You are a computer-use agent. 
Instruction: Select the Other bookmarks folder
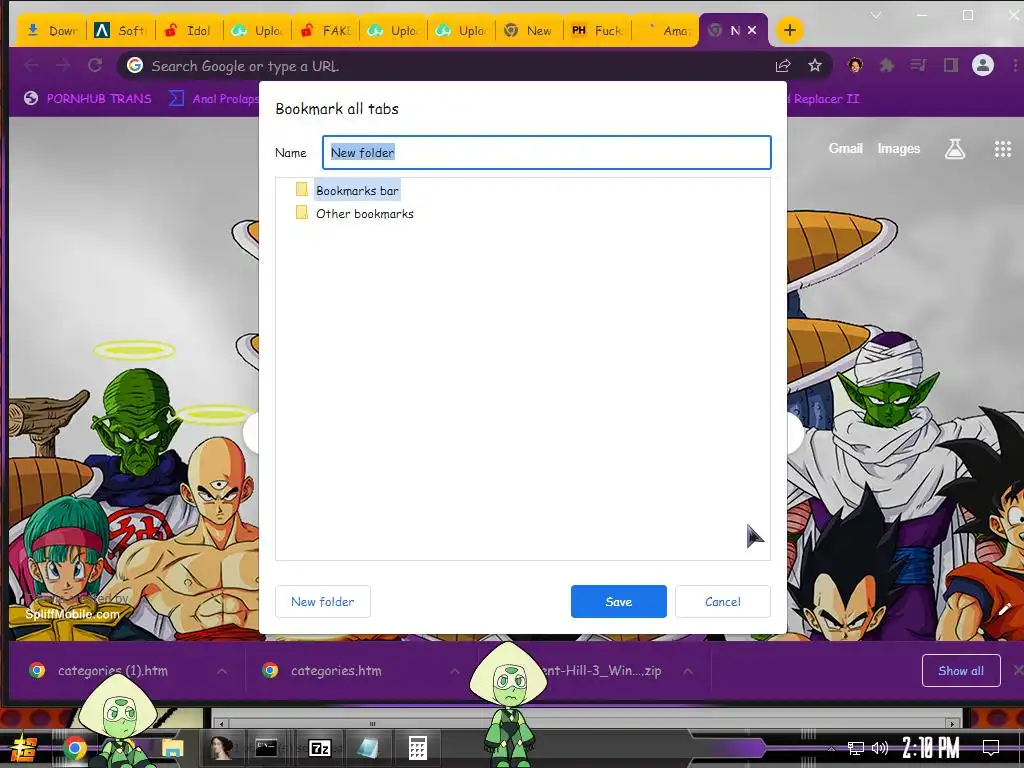364,214
